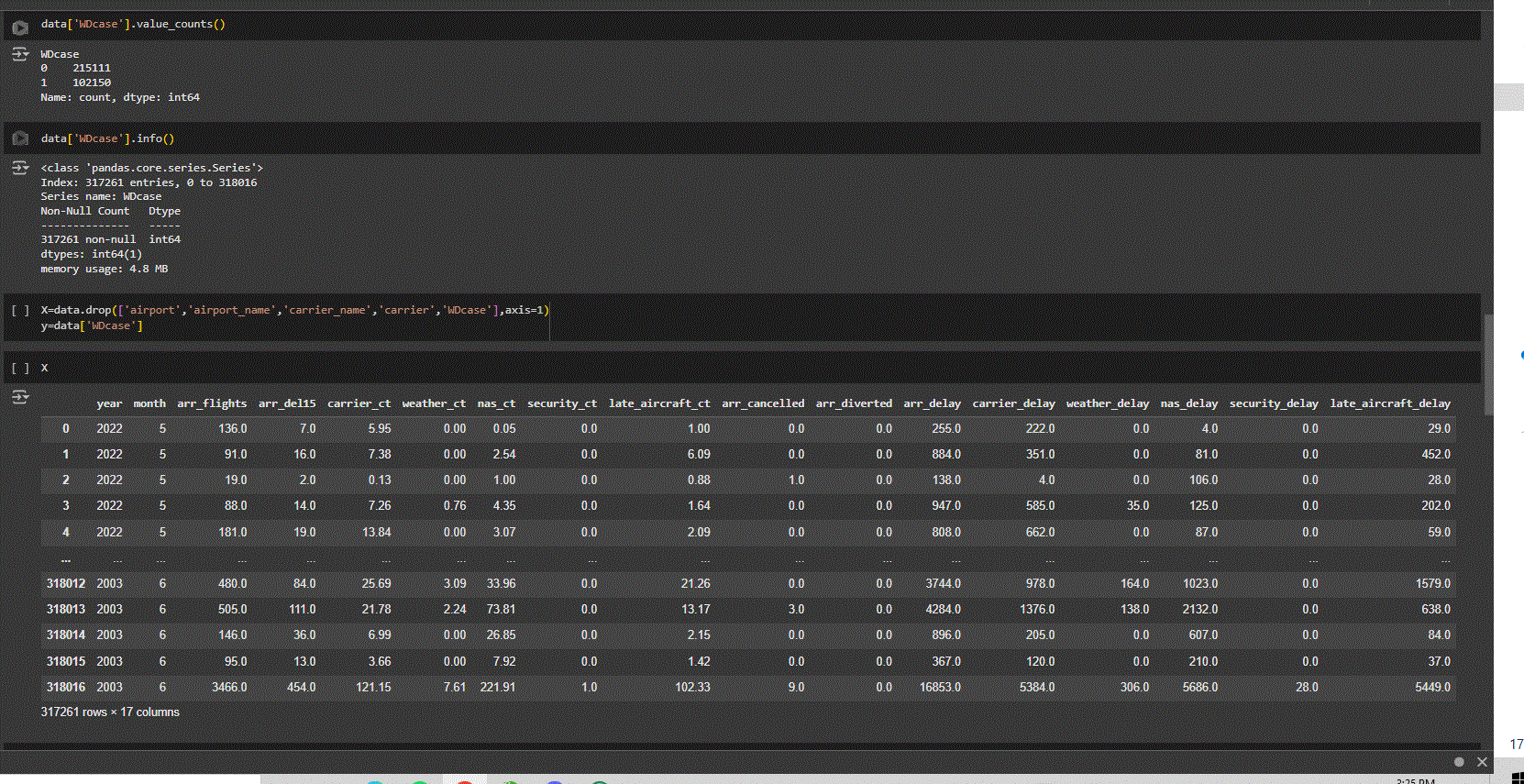Click row index 318016 in the table
The height and width of the screenshot is (784, 1524).
(x=66, y=687)
